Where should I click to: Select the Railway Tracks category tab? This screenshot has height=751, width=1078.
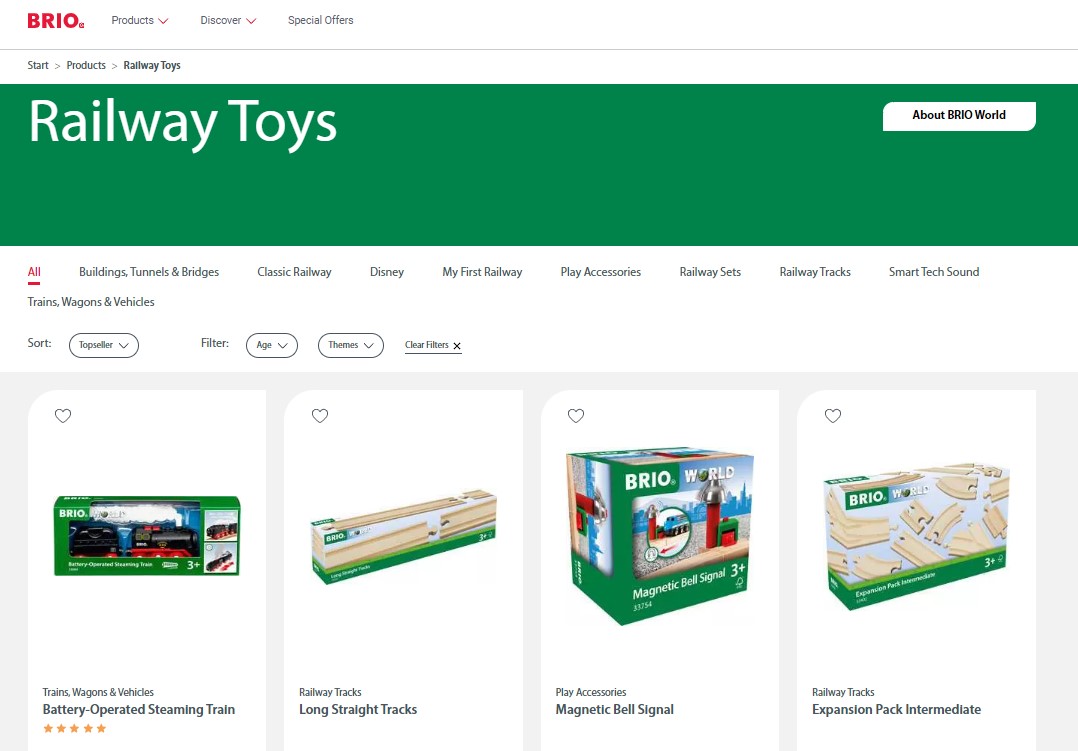(815, 272)
